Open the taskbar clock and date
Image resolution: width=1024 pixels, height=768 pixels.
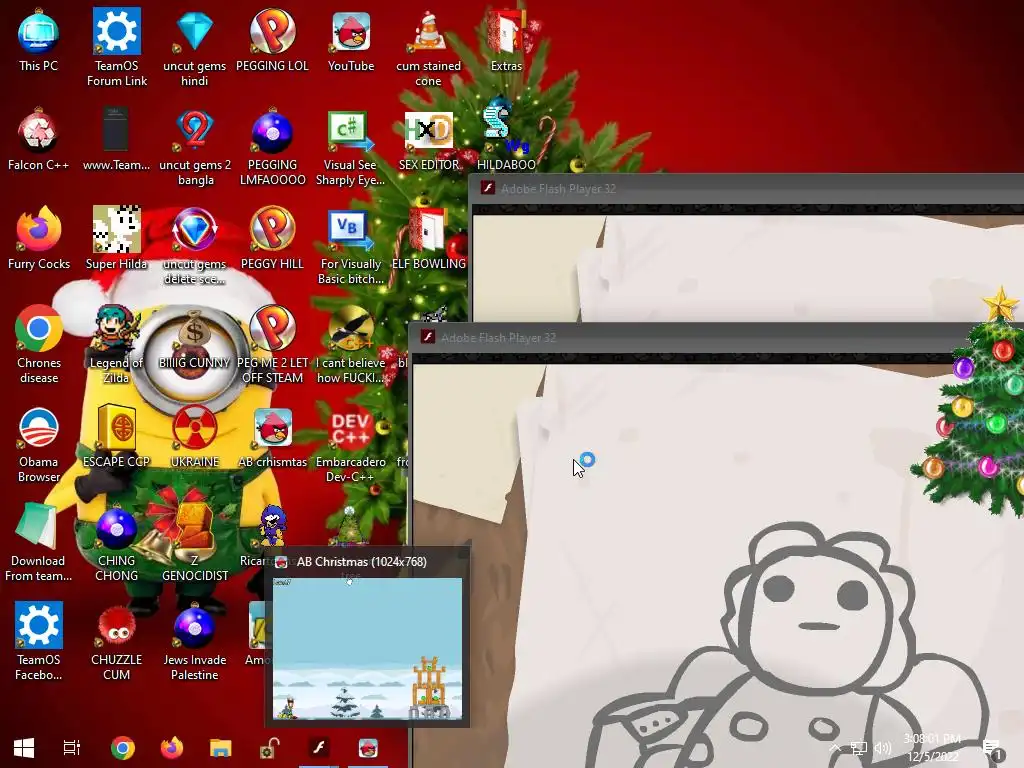tap(933, 748)
